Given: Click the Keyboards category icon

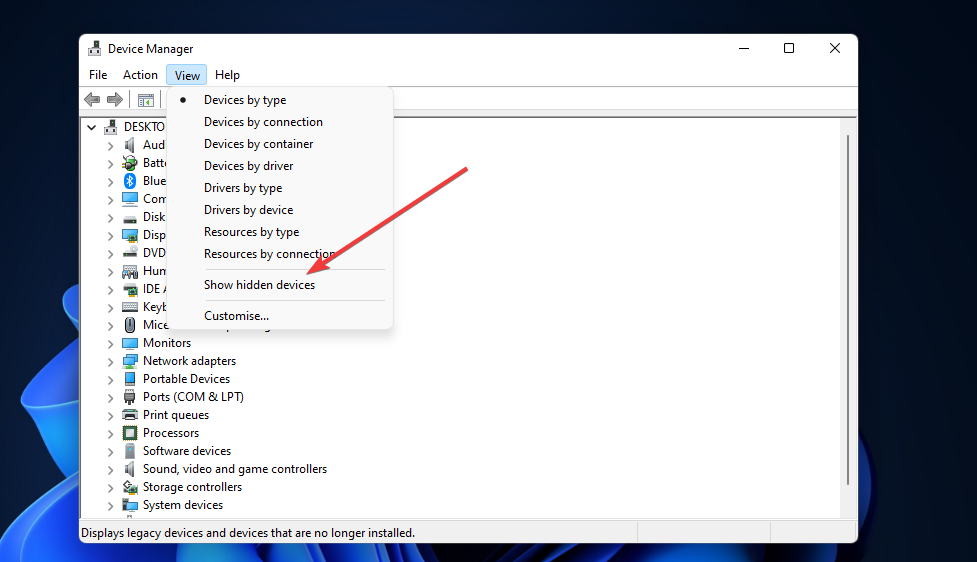Looking at the screenshot, I should click(130, 307).
